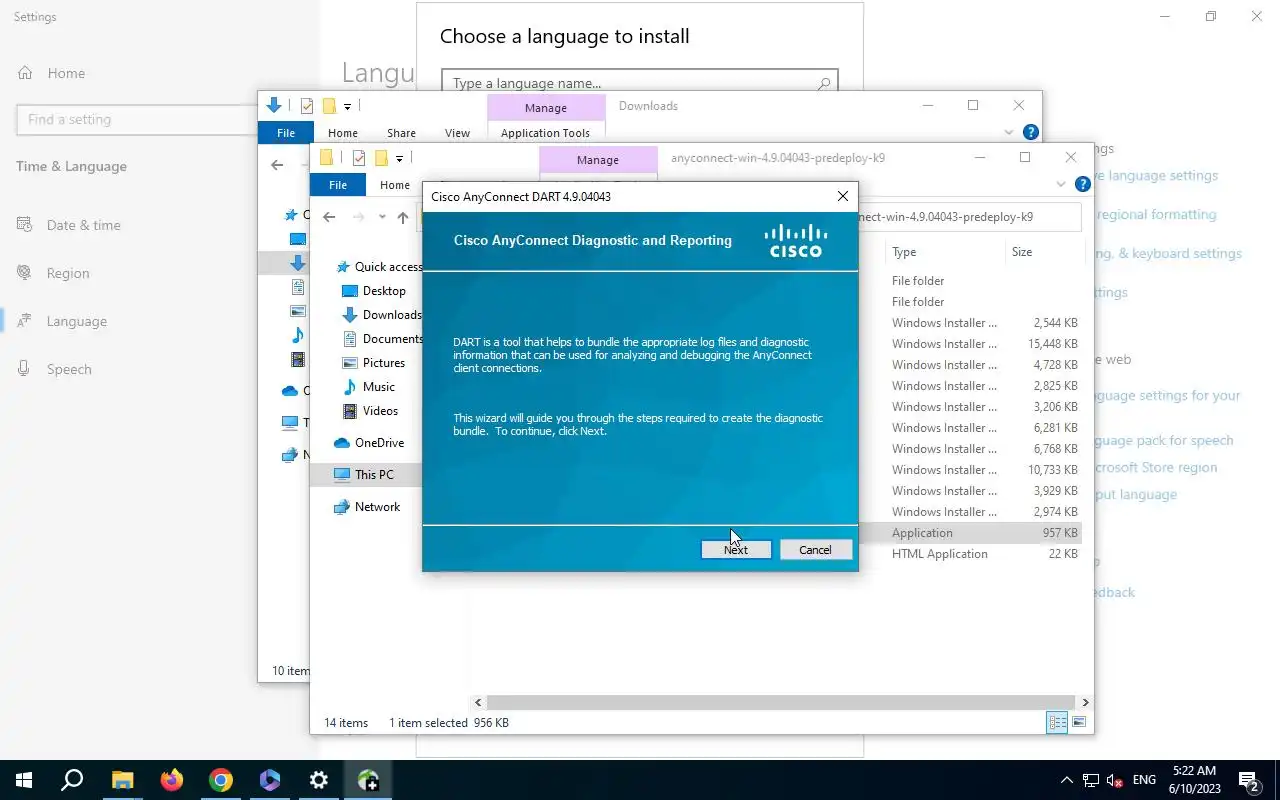Go up one folder in anyconnect Explorer

403,217
